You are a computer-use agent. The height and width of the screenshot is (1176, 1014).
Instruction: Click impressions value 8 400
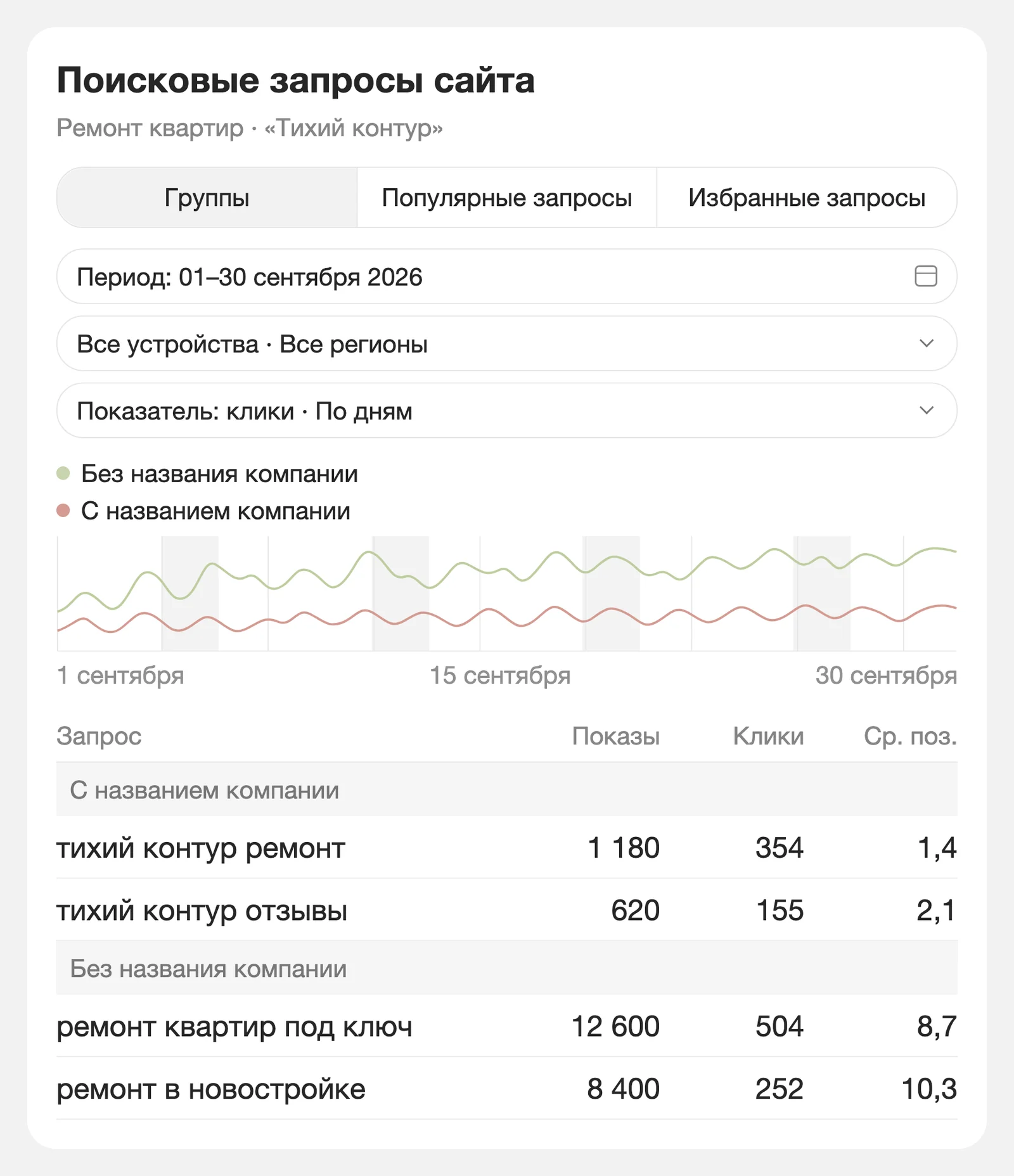point(623,1089)
